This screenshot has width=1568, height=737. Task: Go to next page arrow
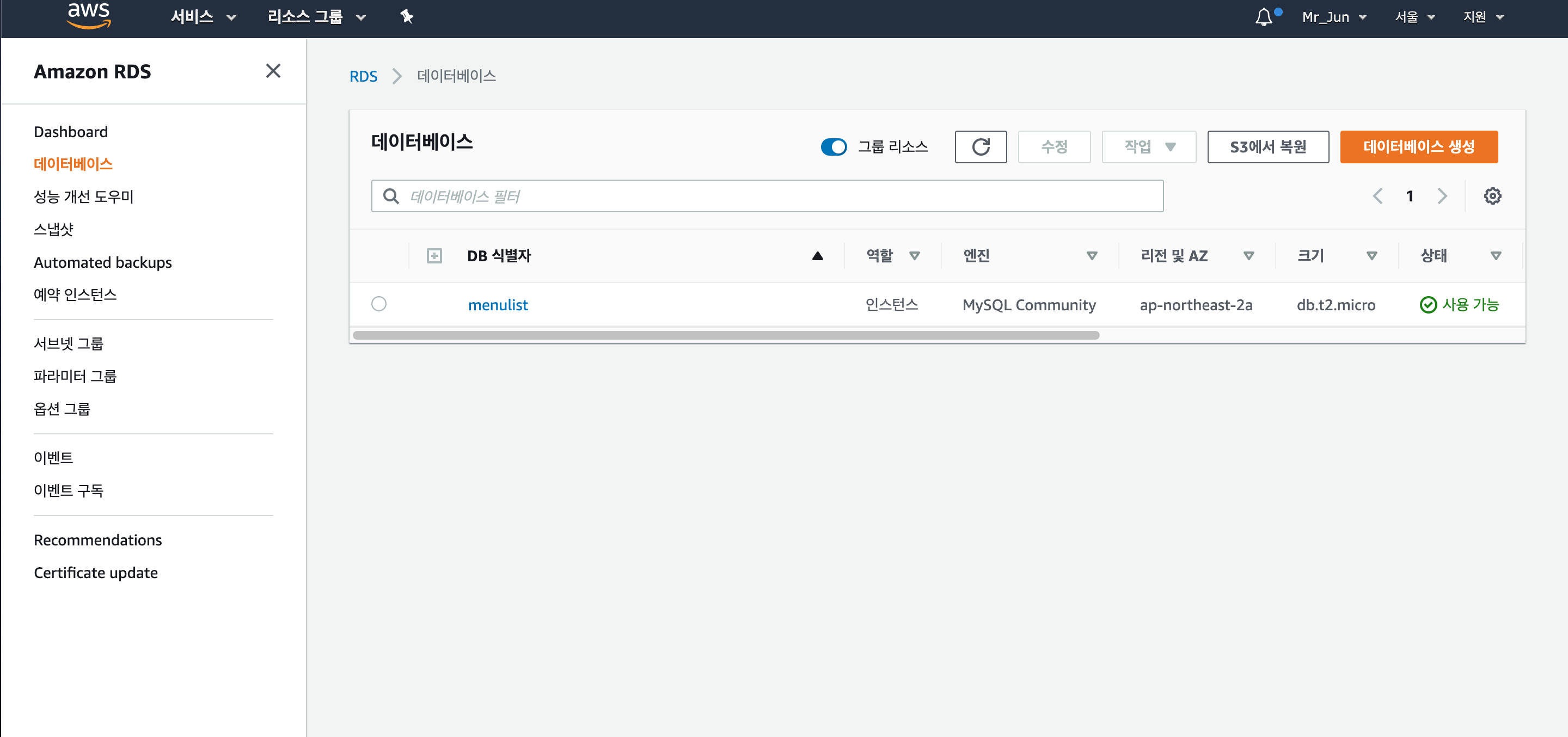point(1441,196)
